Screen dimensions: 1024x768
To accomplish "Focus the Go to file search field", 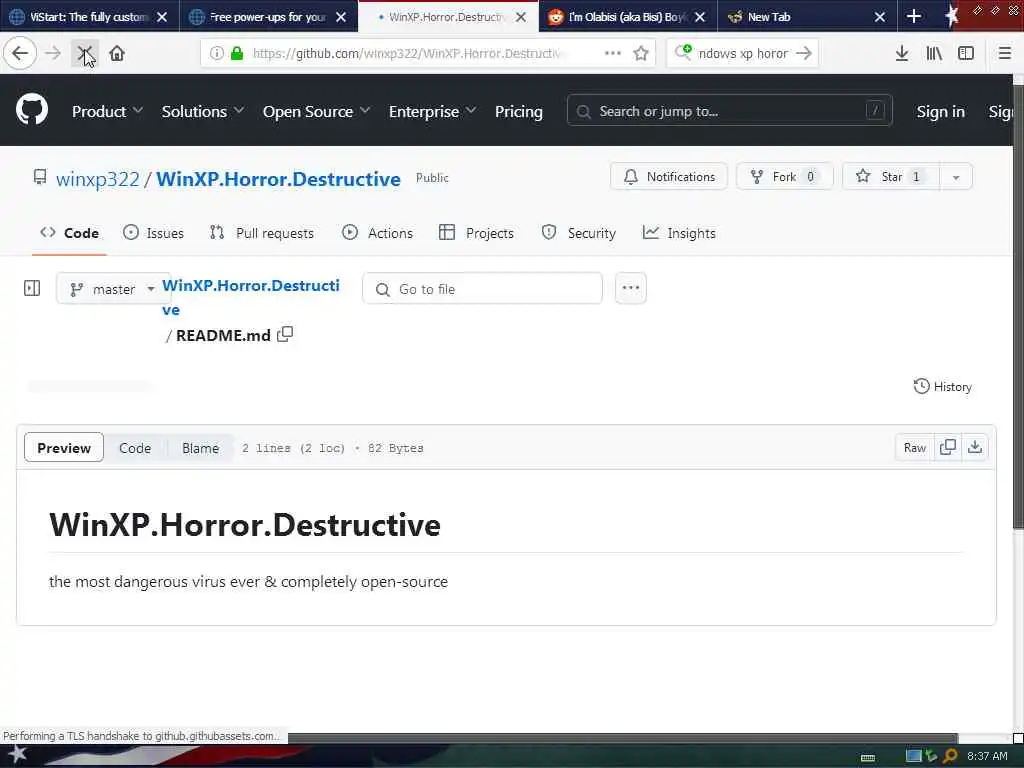I will [x=483, y=289].
